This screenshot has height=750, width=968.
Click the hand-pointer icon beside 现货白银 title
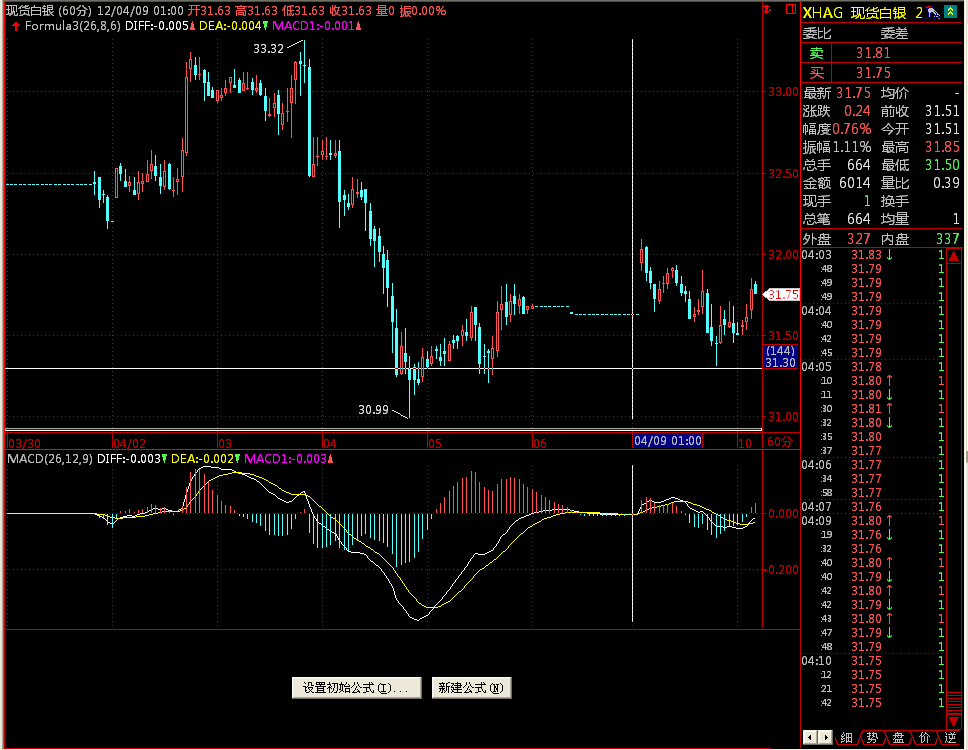point(933,12)
